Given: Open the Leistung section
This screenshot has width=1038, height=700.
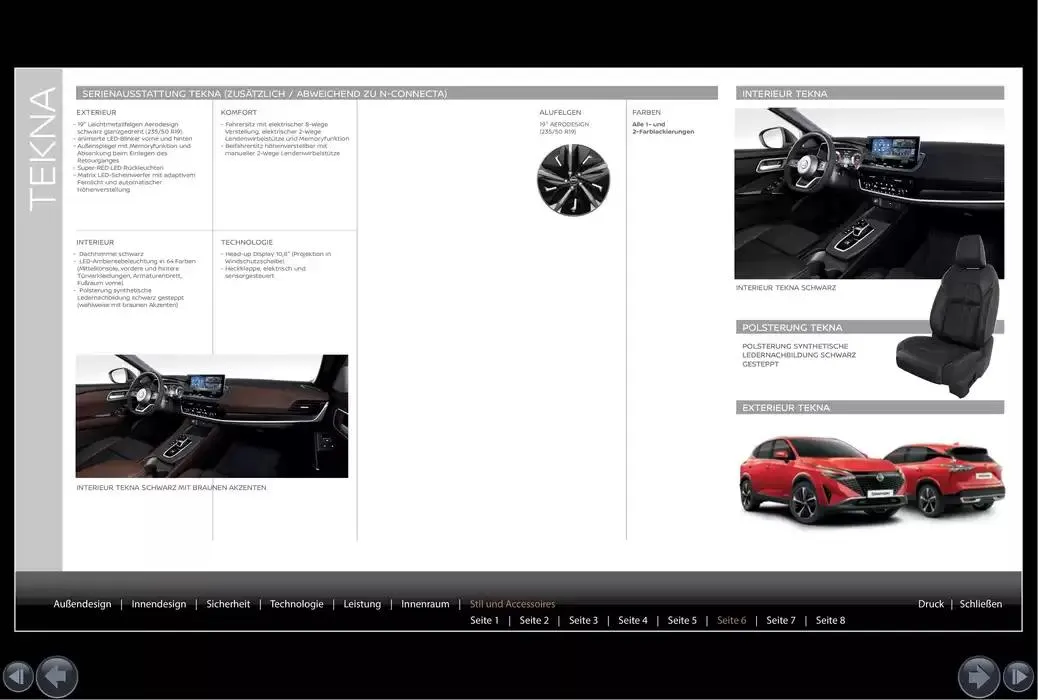Looking at the screenshot, I should tap(362, 604).
